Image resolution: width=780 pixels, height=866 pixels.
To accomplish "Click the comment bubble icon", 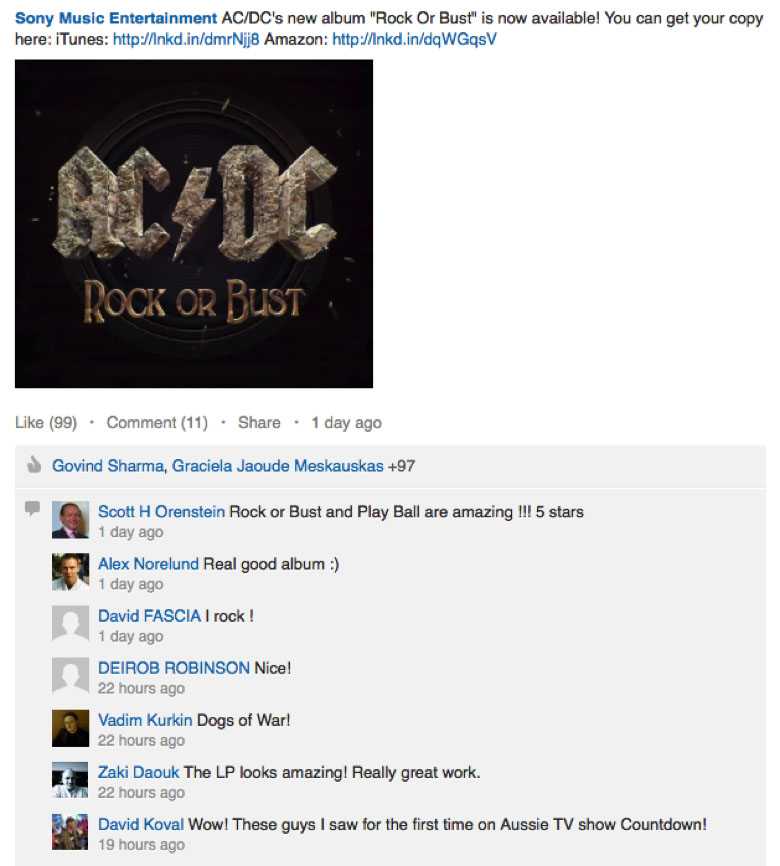I will tap(33, 508).
